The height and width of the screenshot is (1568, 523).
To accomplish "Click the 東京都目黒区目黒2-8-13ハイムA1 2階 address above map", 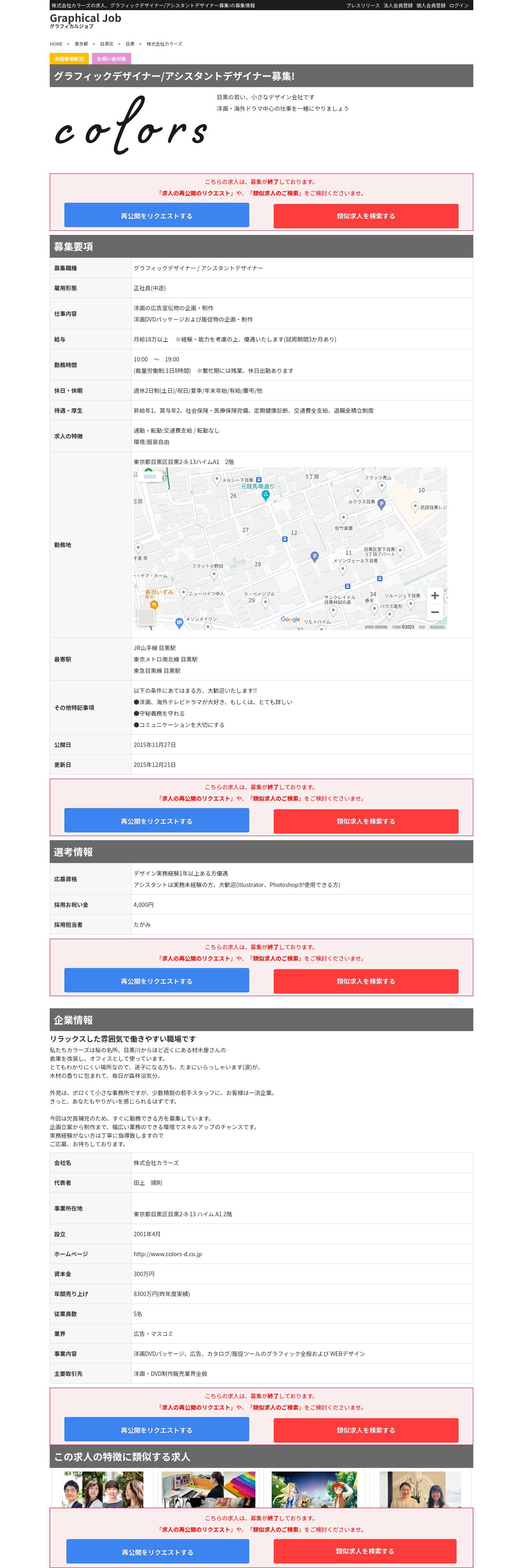I will (184, 462).
